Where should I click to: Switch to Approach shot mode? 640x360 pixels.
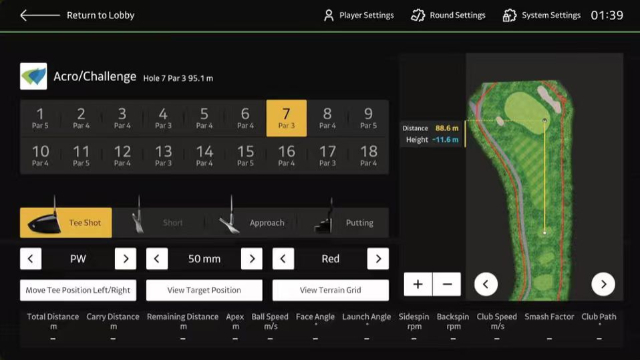click(251, 222)
